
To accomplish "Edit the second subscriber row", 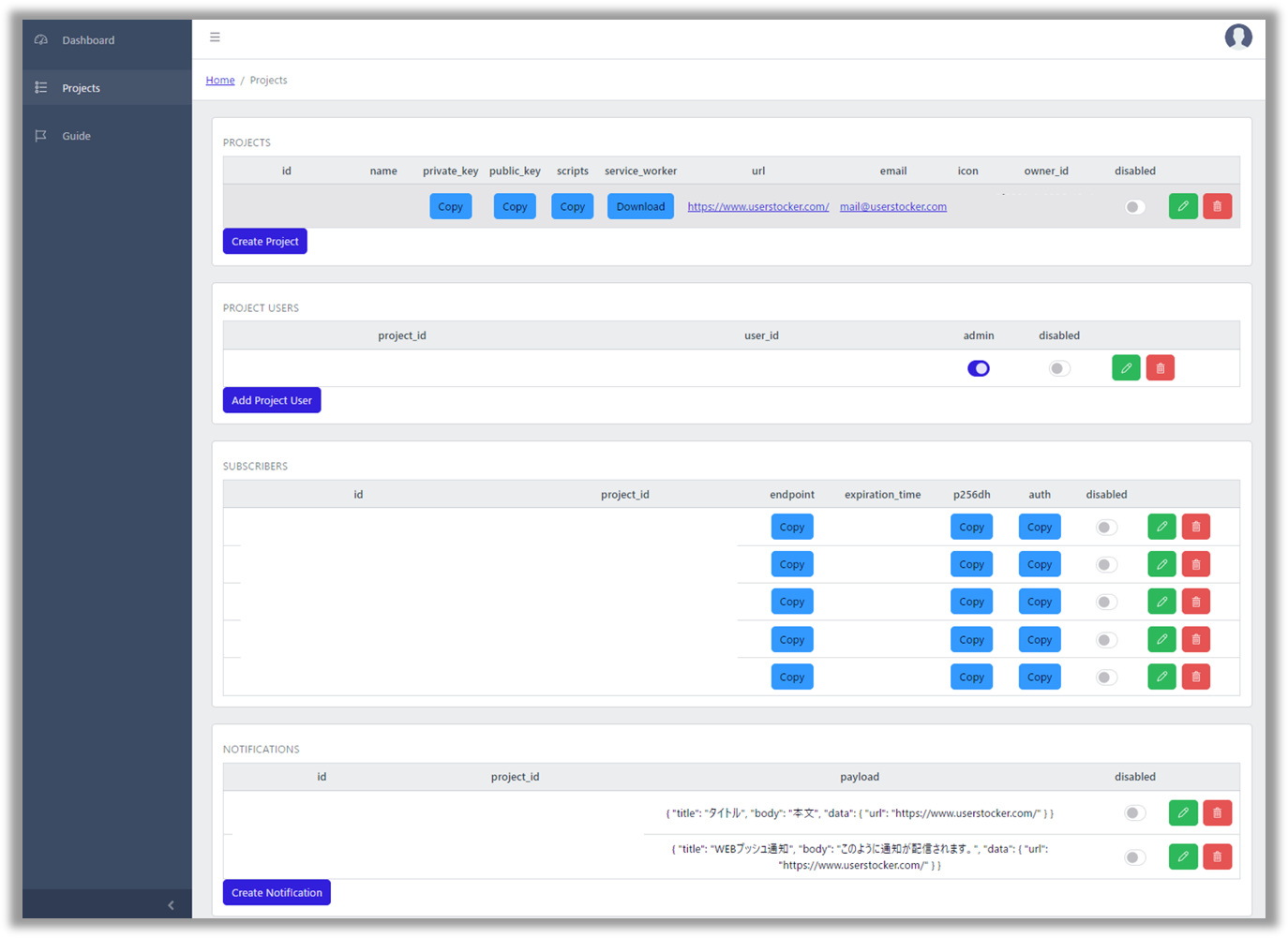I will click(1161, 564).
